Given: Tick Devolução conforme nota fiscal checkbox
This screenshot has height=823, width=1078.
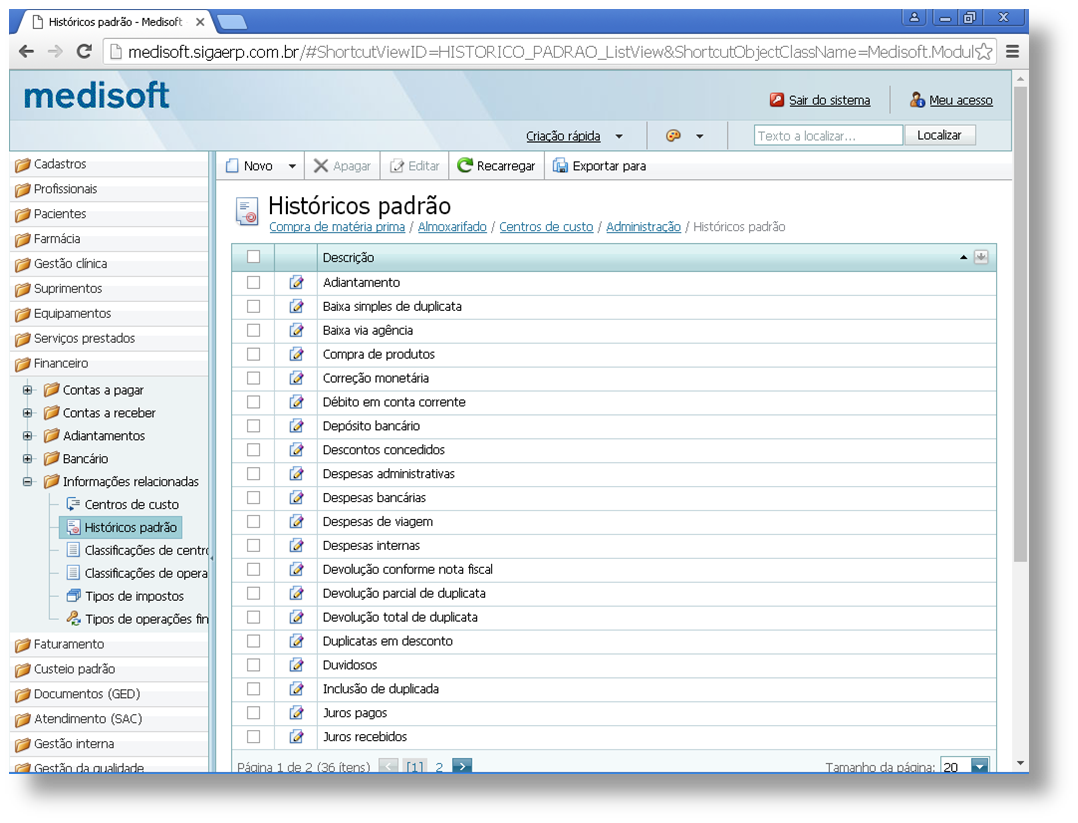Looking at the screenshot, I should (254, 569).
